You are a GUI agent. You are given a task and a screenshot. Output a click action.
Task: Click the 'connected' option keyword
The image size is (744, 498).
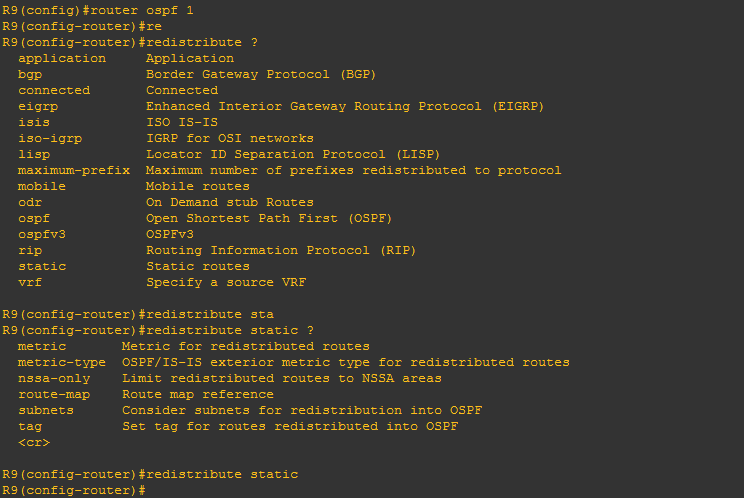tap(54, 91)
